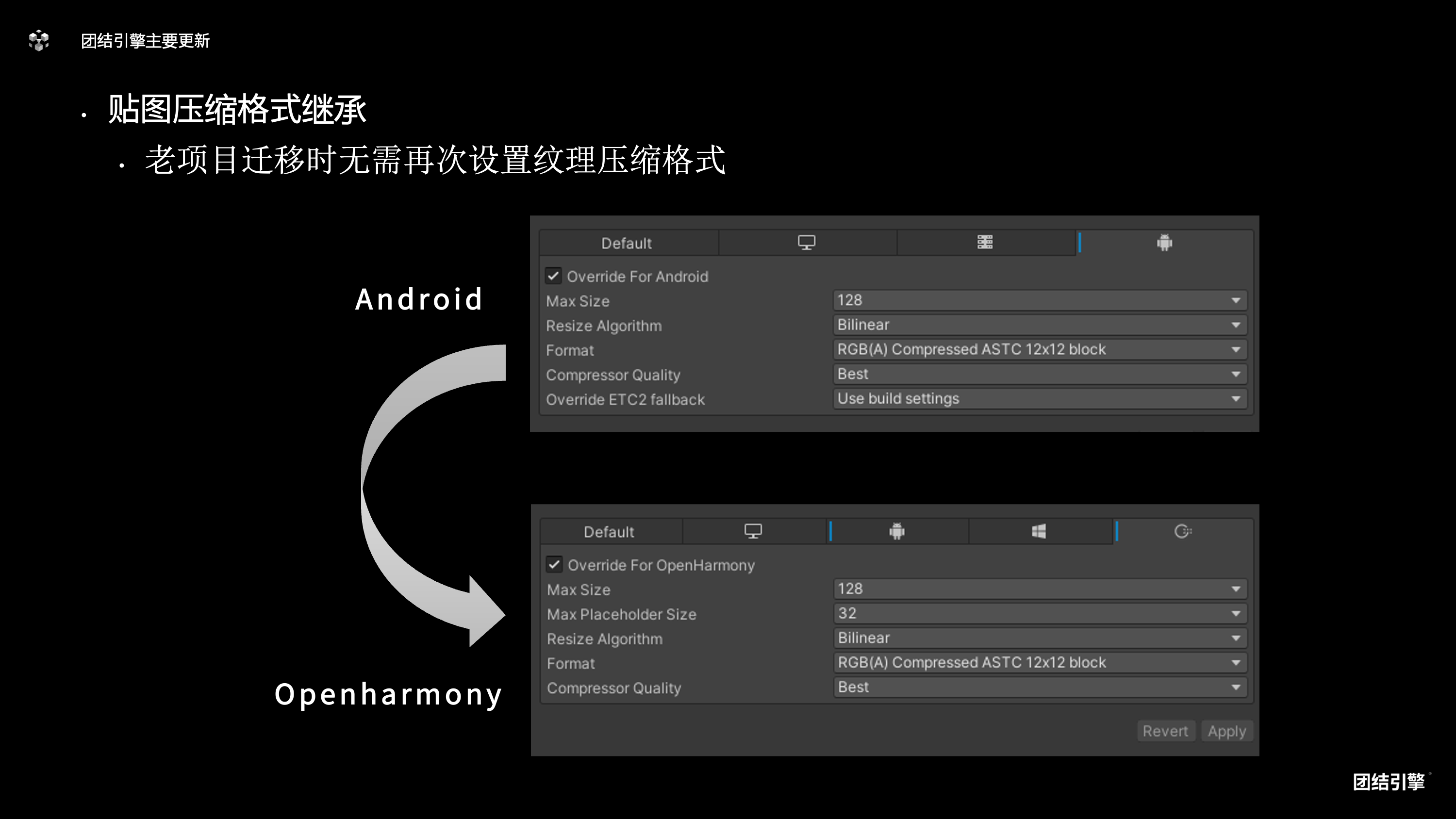1456x819 pixels.
Task: Select the OpenHarmony platform tab icon
Action: point(1182,531)
